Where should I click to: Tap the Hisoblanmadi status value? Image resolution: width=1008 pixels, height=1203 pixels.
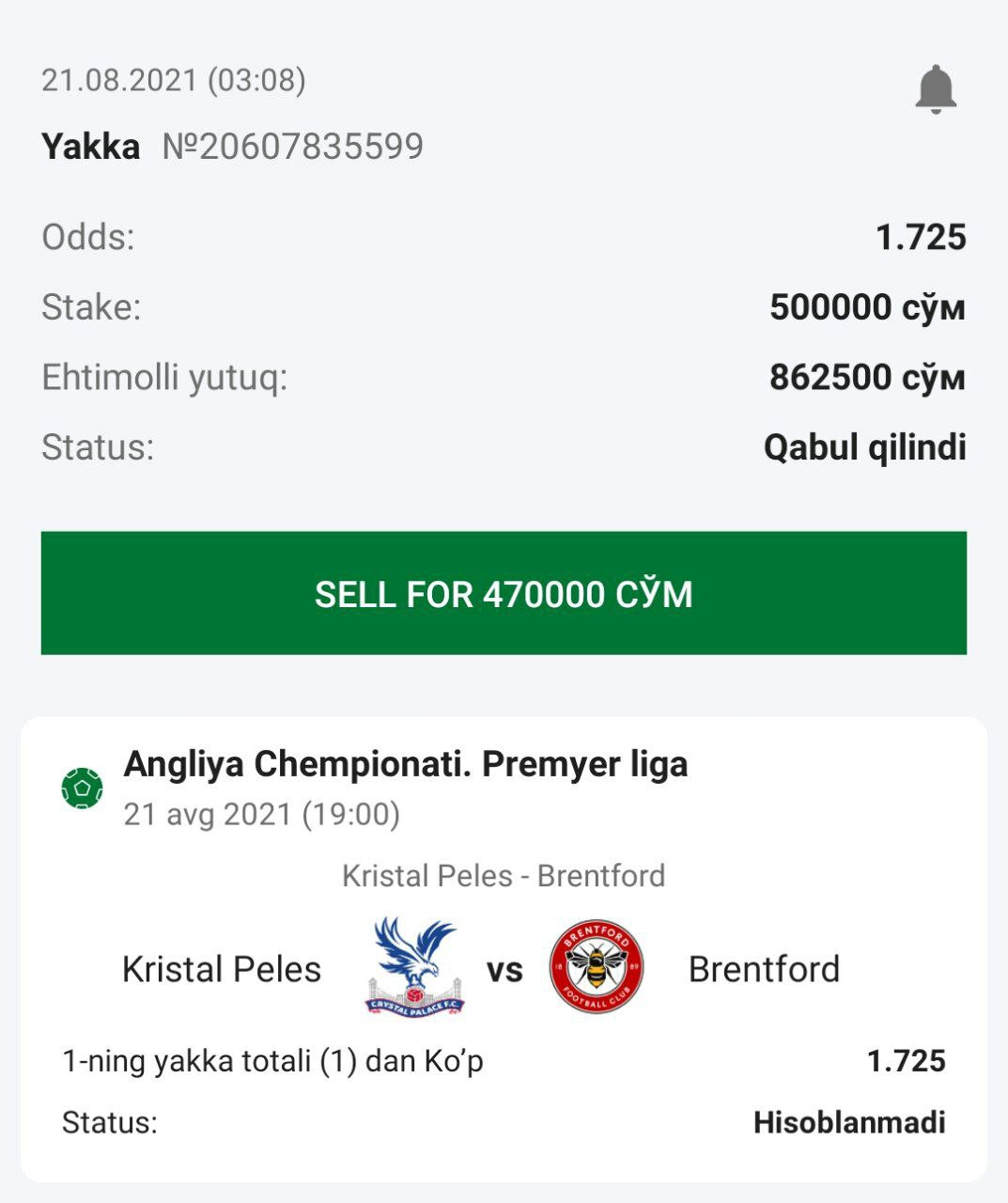point(849,1122)
